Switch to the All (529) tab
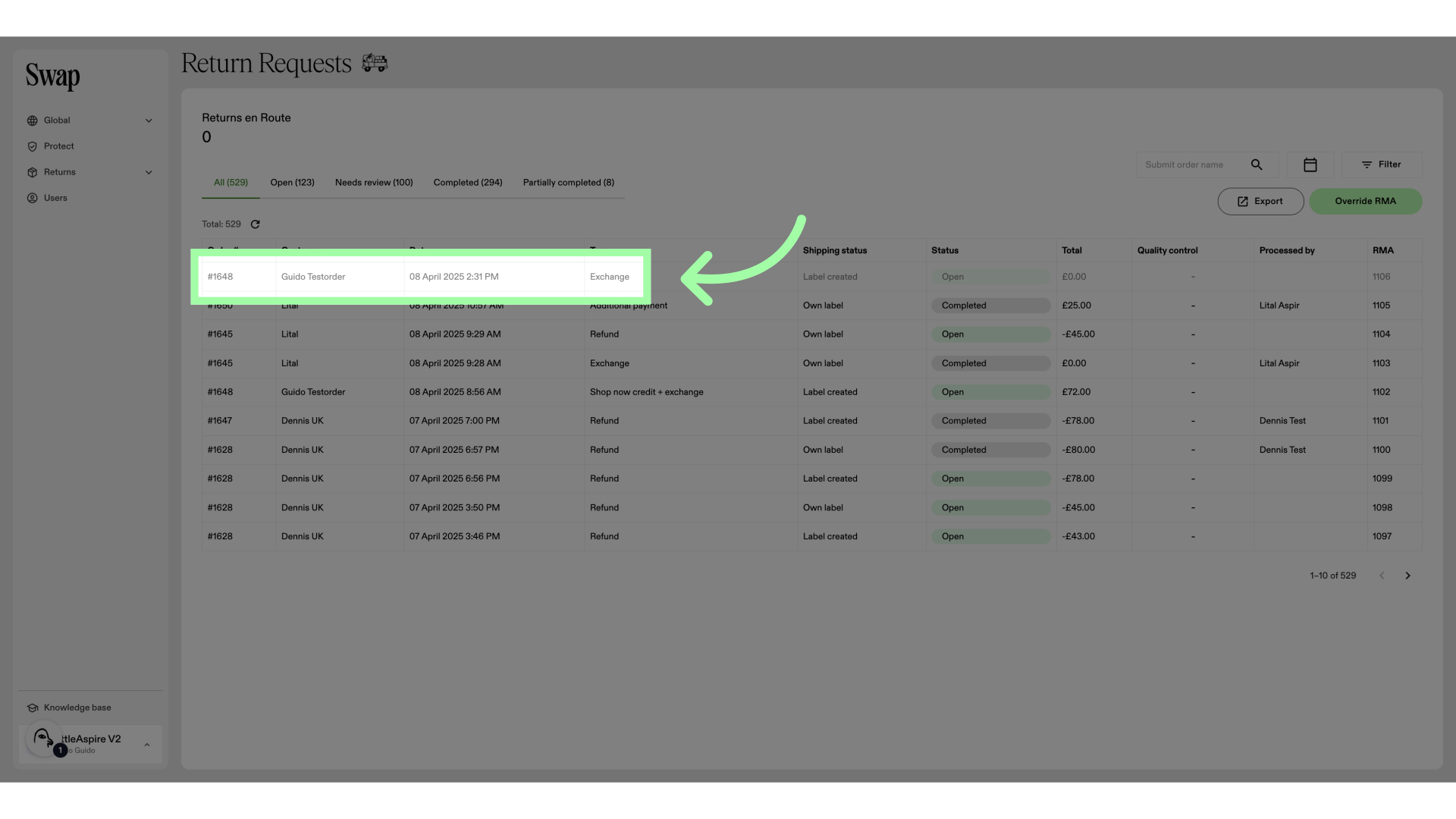 point(231,183)
